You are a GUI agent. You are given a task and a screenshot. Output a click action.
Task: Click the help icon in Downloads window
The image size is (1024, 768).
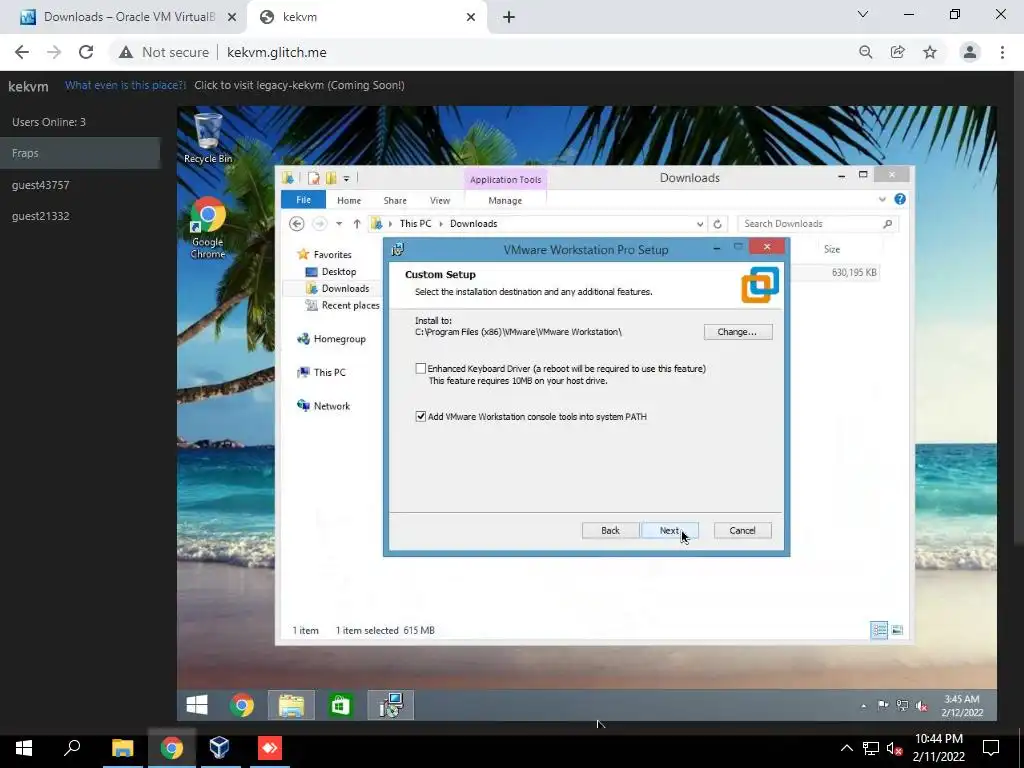[900, 199]
